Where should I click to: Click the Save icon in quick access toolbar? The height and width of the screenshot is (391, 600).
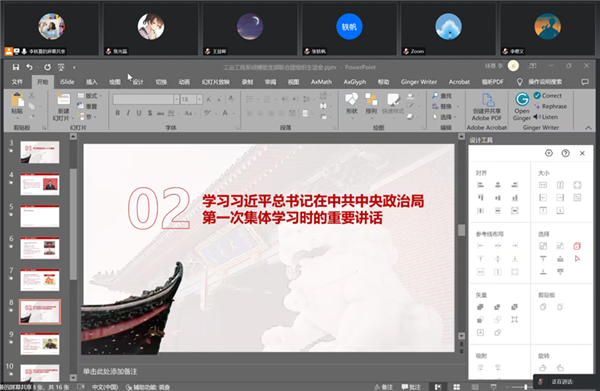pyautogui.click(x=16, y=67)
